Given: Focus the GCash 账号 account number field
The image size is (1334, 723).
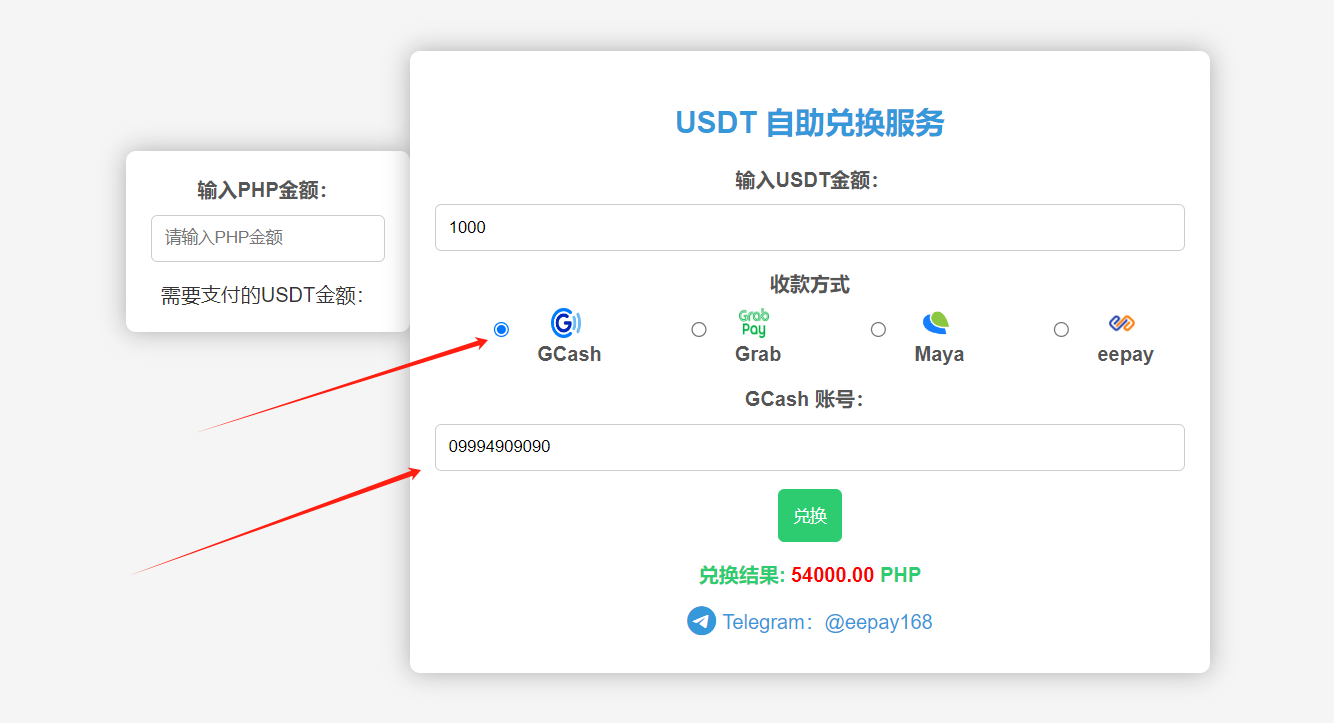Looking at the screenshot, I should (809, 447).
